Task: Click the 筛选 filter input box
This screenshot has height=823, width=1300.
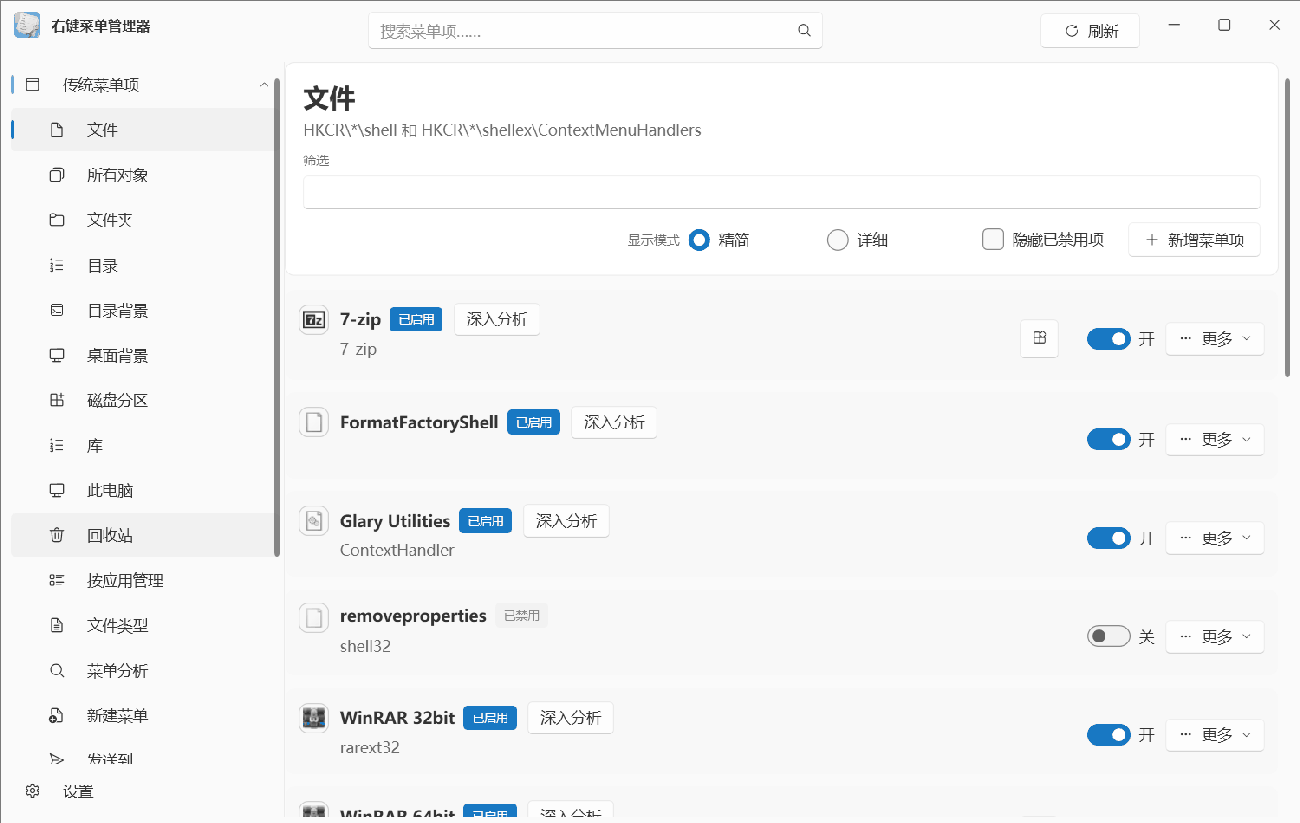Action: click(x=782, y=192)
